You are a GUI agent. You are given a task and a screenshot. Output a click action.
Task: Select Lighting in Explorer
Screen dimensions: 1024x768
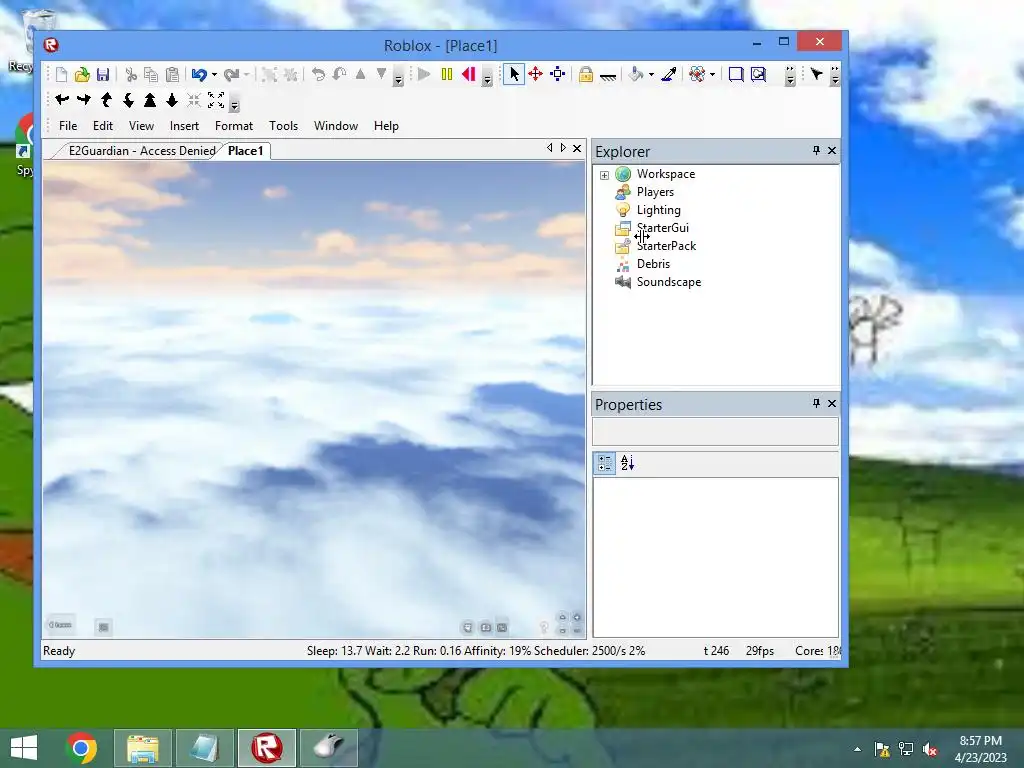658,210
